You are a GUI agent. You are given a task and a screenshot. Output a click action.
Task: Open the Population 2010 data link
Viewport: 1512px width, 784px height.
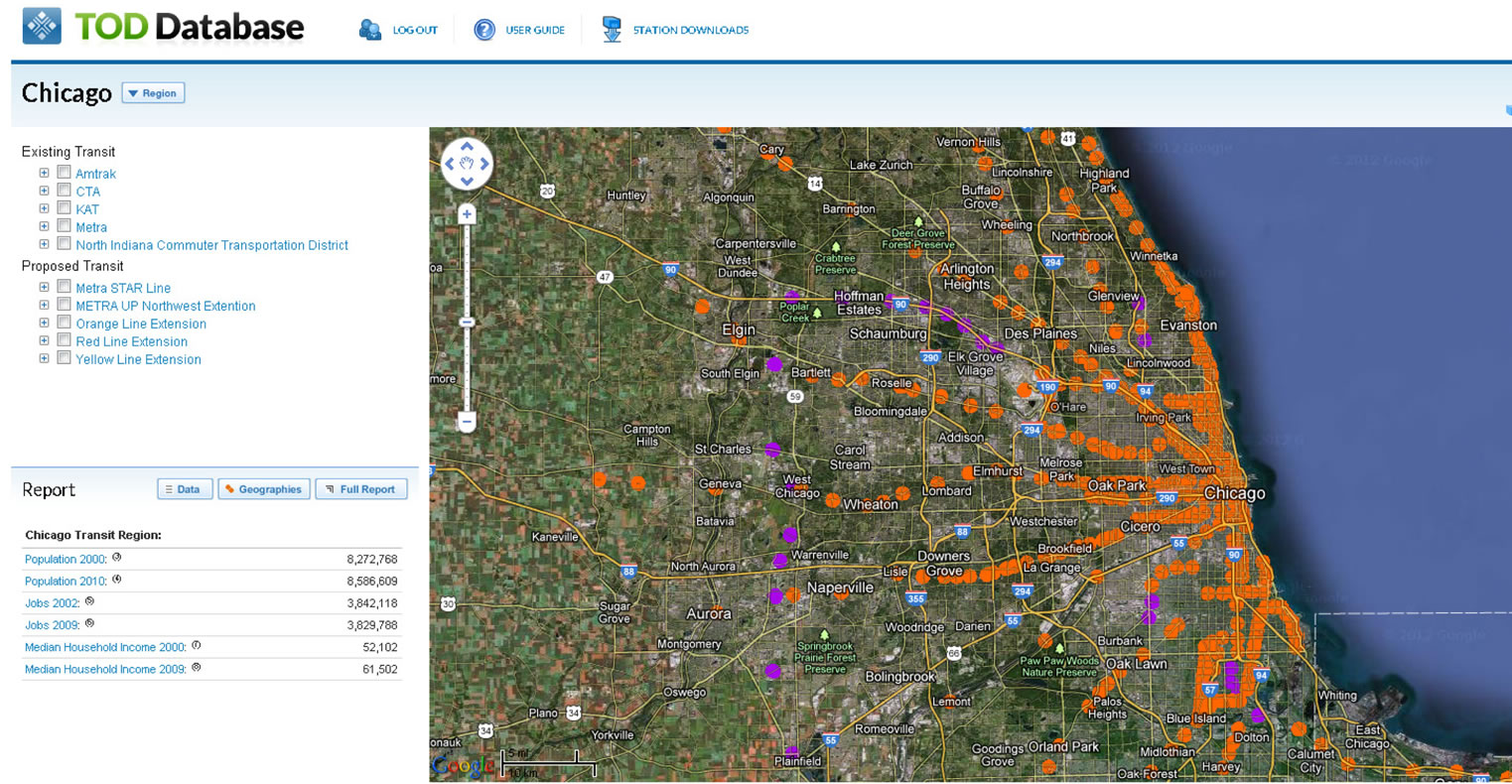point(66,581)
